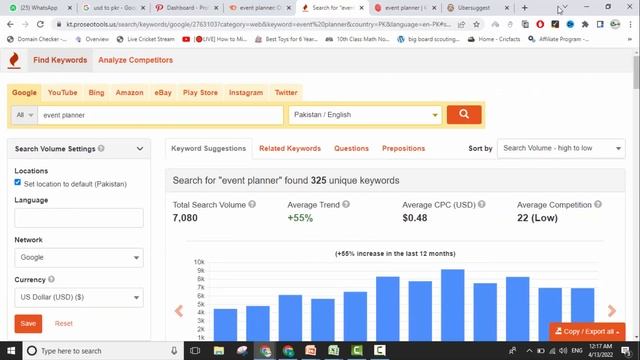Open Chrome extensions puzzle icon
Screen dimensions: 640x360
585,24
